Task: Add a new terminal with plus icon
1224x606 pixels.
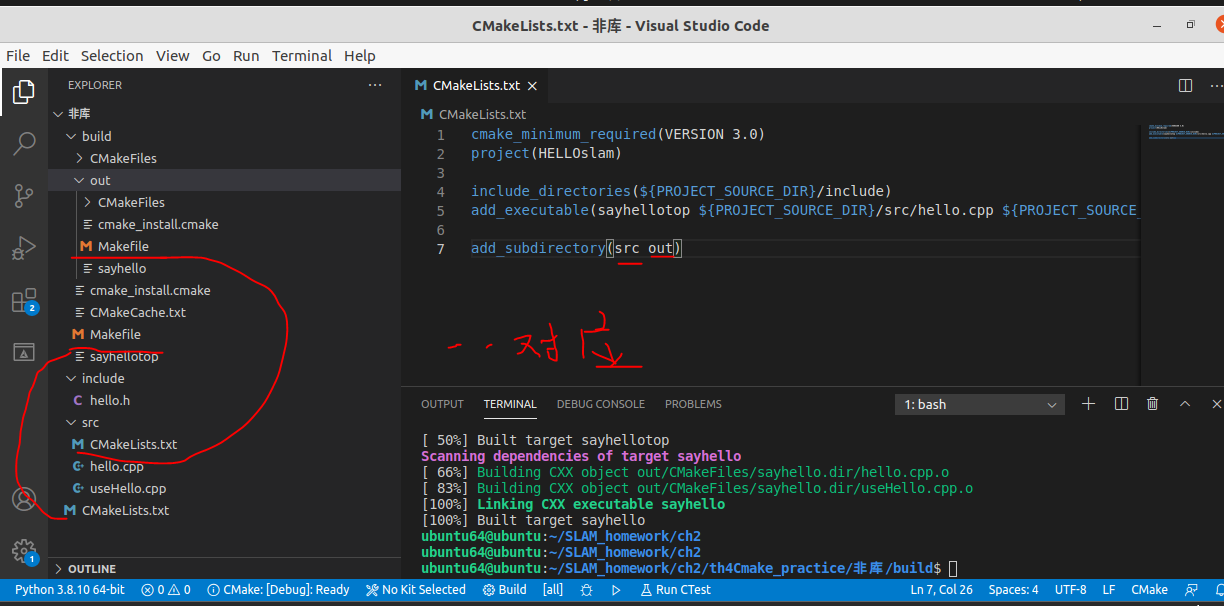Action: (x=1088, y=404)
